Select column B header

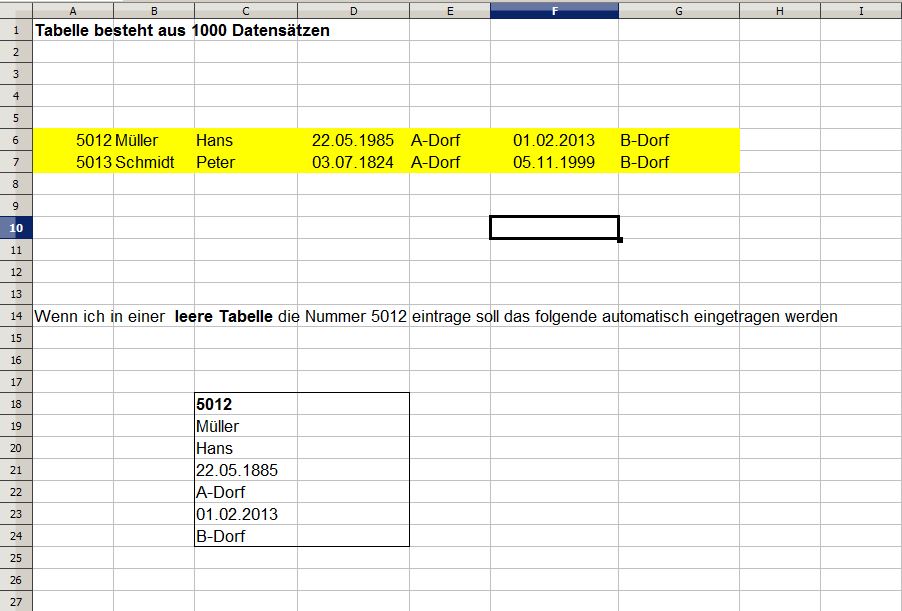click(x=154, y=11)
